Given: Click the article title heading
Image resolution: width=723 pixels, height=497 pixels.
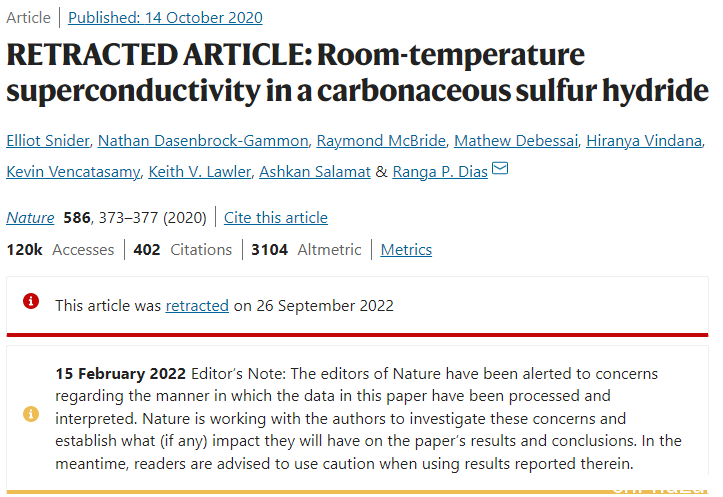Looking at the screenshot, I should (x=357, y=72).
